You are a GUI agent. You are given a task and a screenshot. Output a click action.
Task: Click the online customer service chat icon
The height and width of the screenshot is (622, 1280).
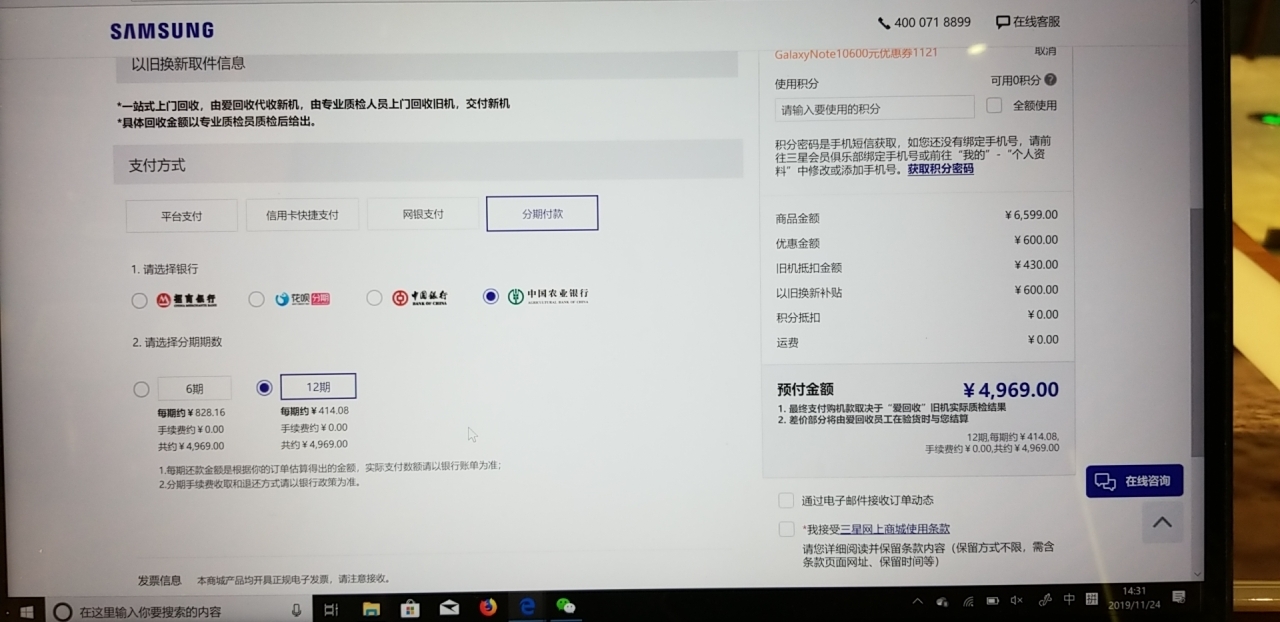1002,22
